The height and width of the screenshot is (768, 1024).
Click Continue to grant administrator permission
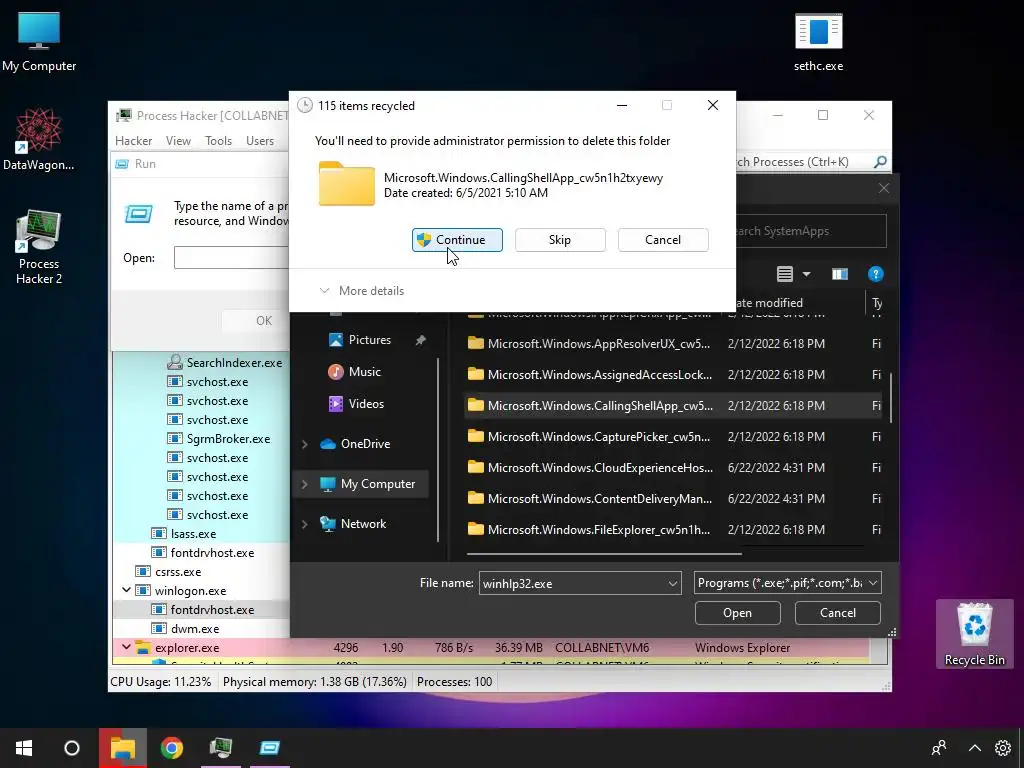[x=457, y=240]
